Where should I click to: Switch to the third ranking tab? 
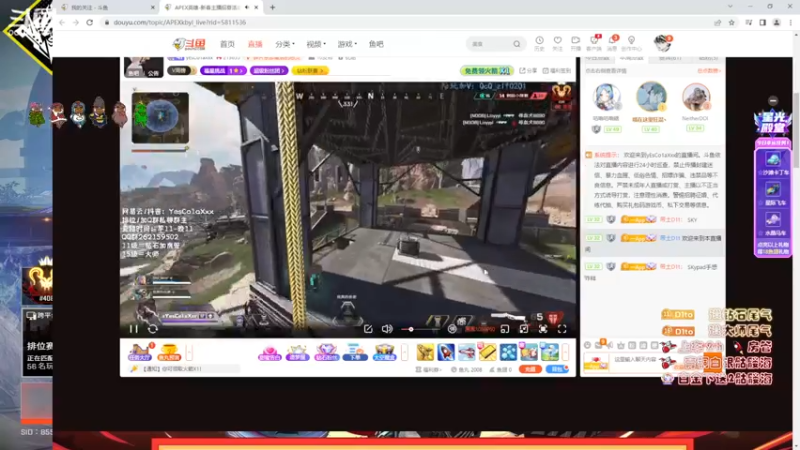[669, 59]
